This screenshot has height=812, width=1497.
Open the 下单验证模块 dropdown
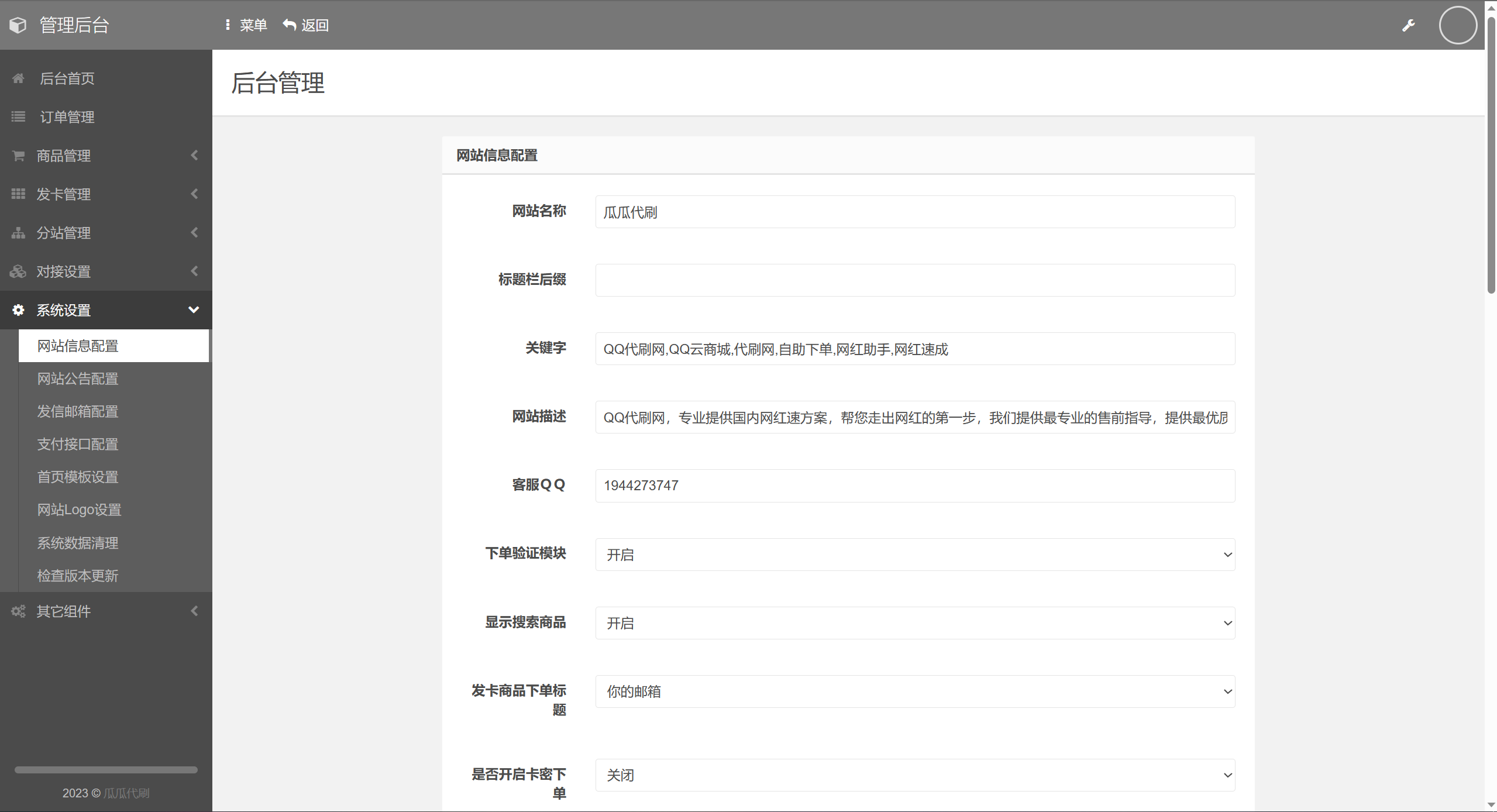pyautogui.click(x=915, y=555)
